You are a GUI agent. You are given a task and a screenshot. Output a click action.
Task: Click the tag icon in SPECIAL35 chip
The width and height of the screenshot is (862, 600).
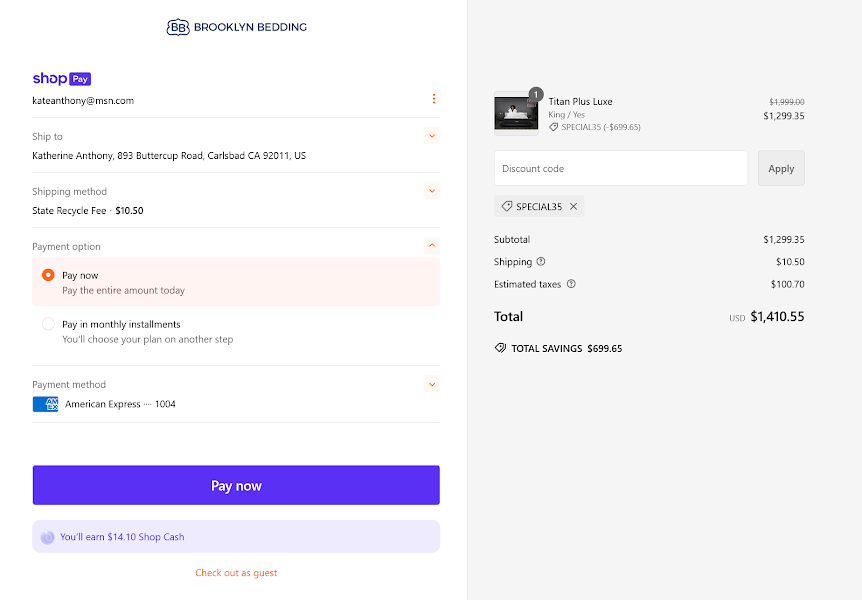(507, 206)
